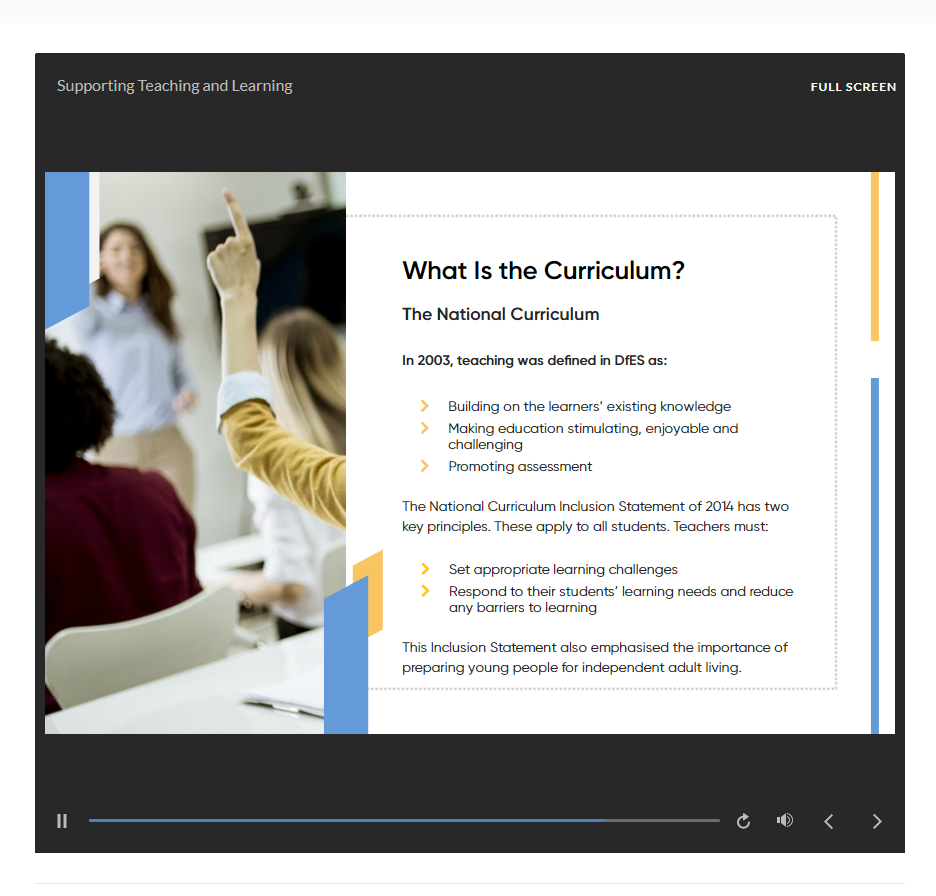
Task: Click chevron bullet beside 'Set appropriate learning challenges'
Action: pos(425,569)
